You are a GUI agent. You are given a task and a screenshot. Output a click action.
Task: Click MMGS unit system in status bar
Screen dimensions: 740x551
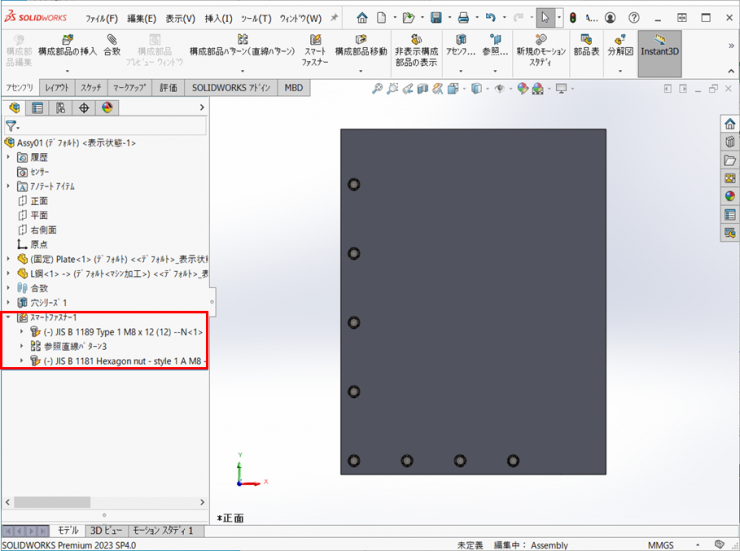pyautogui.click(x=660, y=545)
